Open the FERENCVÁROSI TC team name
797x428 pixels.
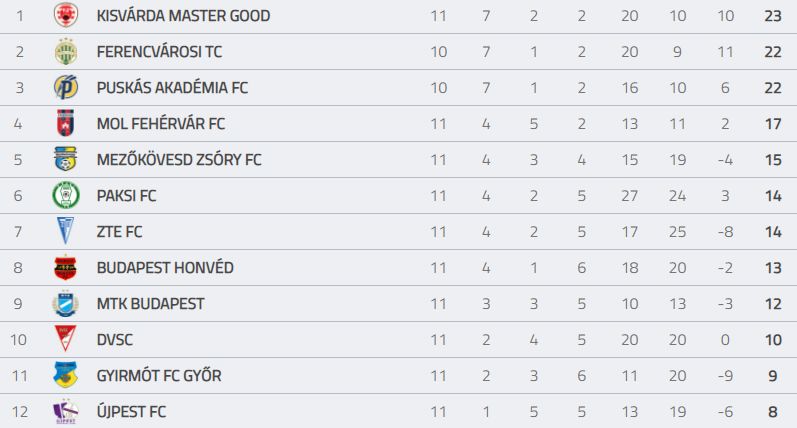coord(159,52)
